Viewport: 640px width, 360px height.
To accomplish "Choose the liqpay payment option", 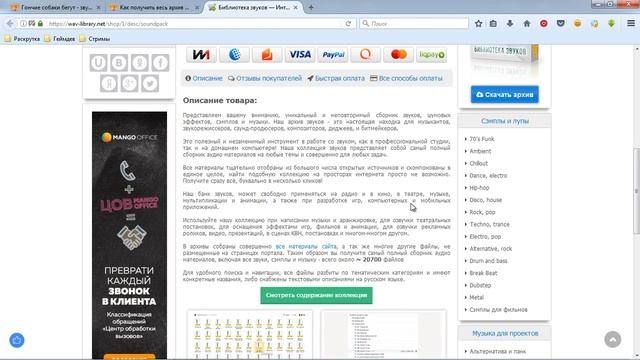I will [x=431, y=54].
